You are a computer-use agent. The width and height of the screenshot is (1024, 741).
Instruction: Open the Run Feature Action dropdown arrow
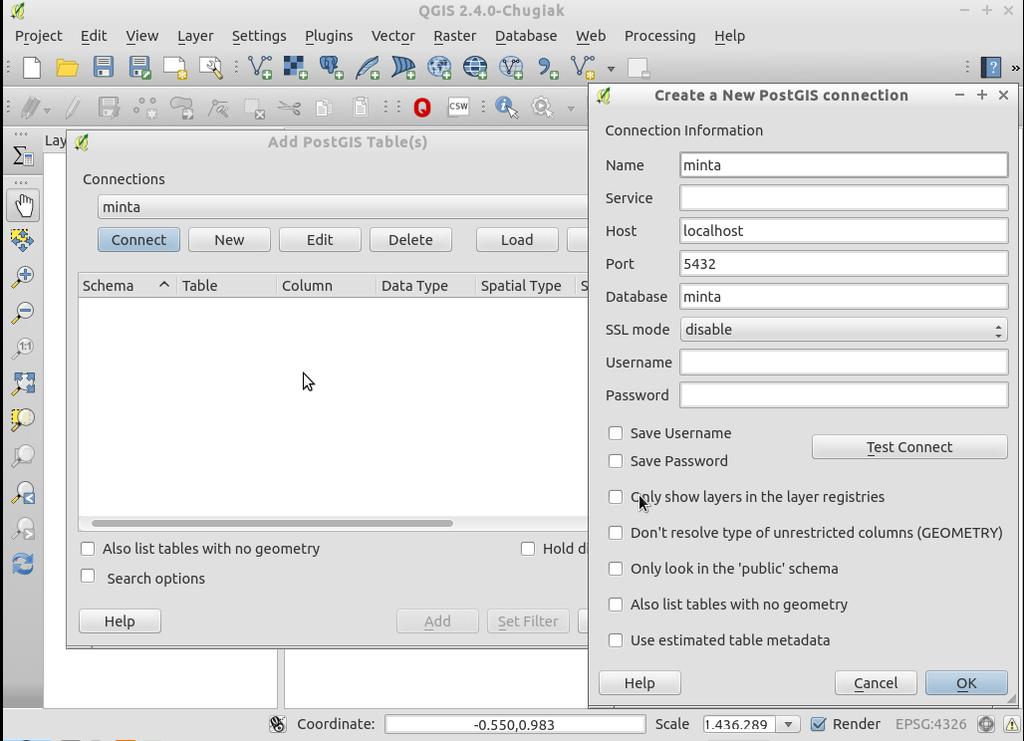tap(571, 108)
